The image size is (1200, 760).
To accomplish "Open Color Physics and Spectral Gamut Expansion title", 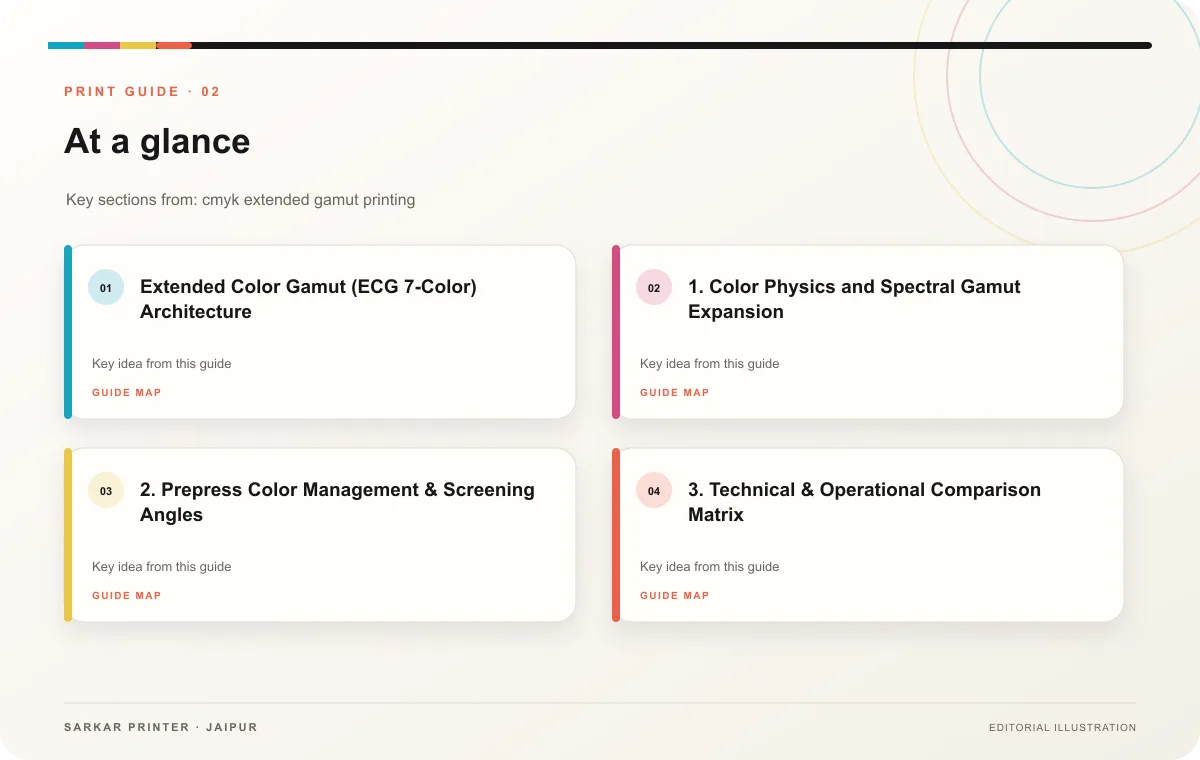I will (x=854, y=299).
